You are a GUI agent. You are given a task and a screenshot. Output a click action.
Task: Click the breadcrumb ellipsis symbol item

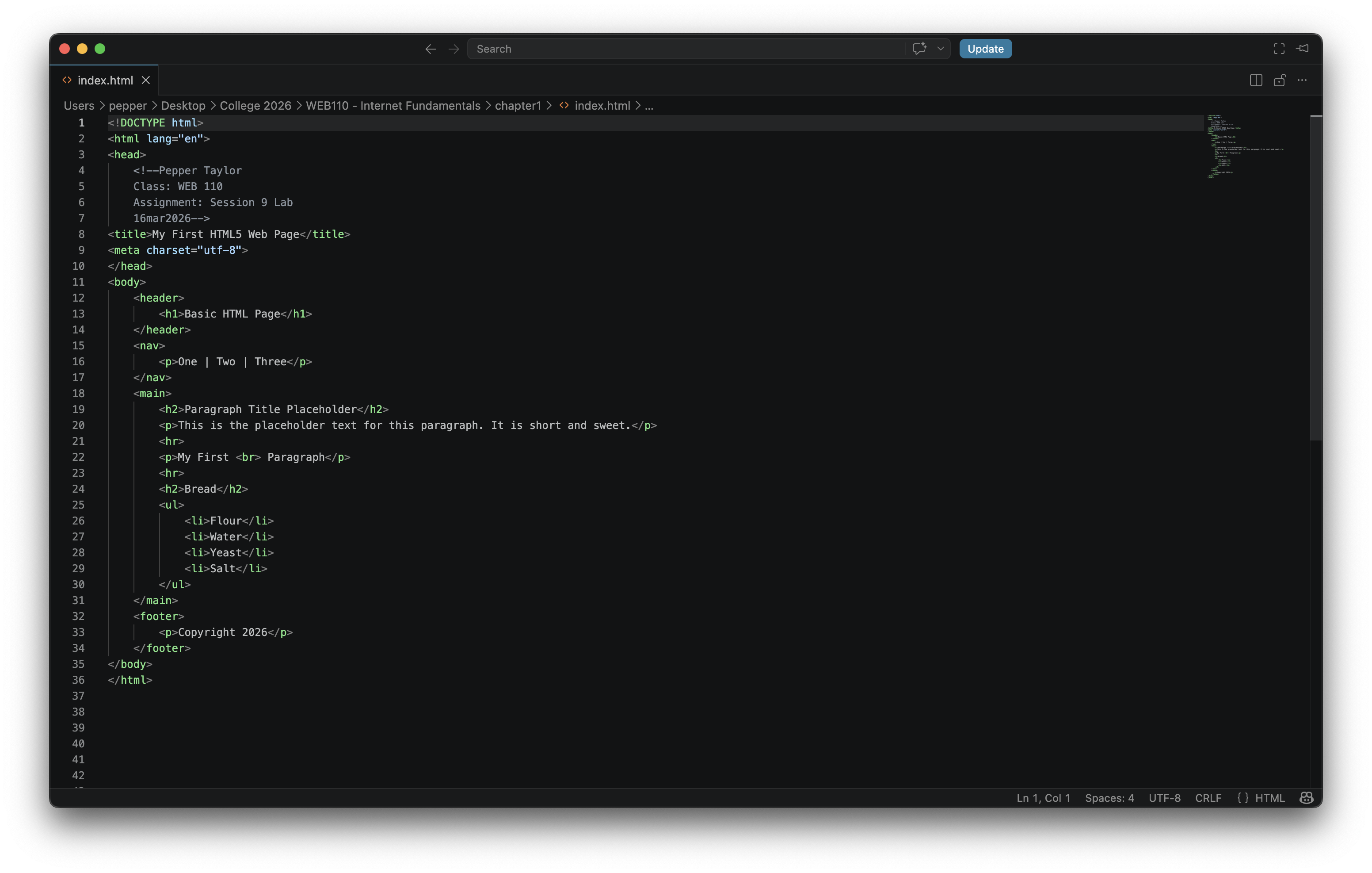(649, 106)
